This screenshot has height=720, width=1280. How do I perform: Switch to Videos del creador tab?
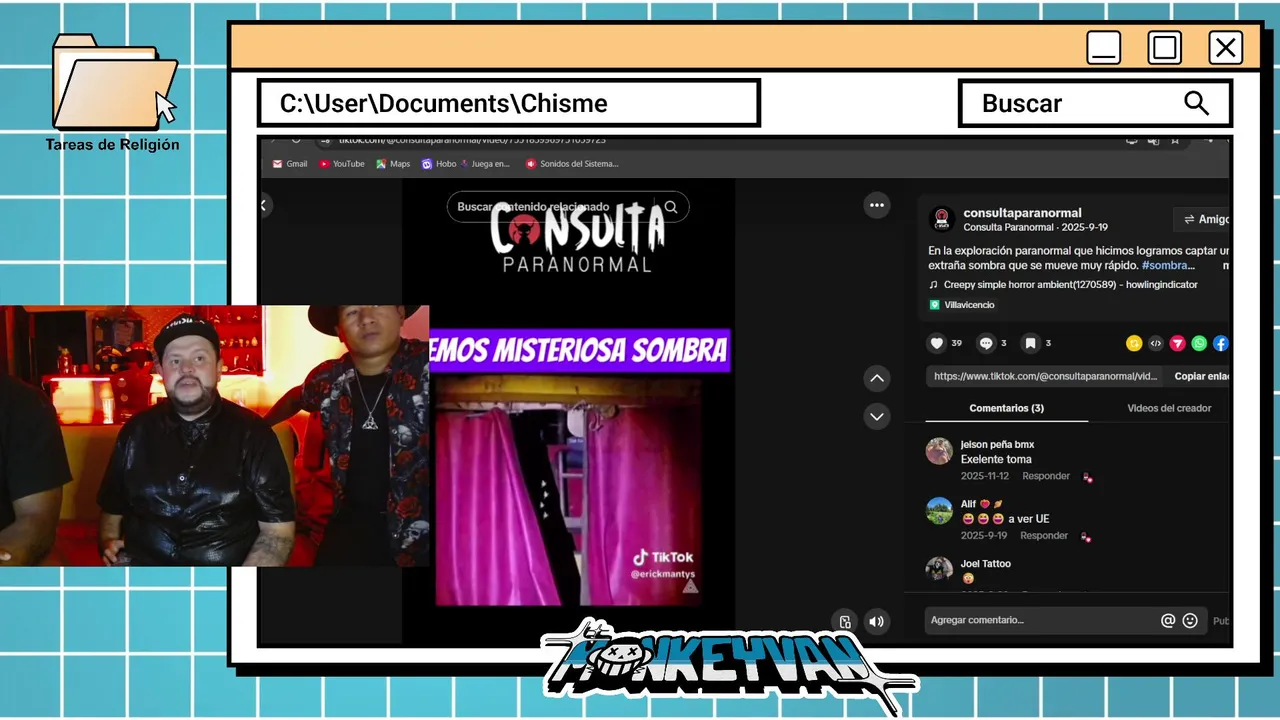(x=1169, y=408)
